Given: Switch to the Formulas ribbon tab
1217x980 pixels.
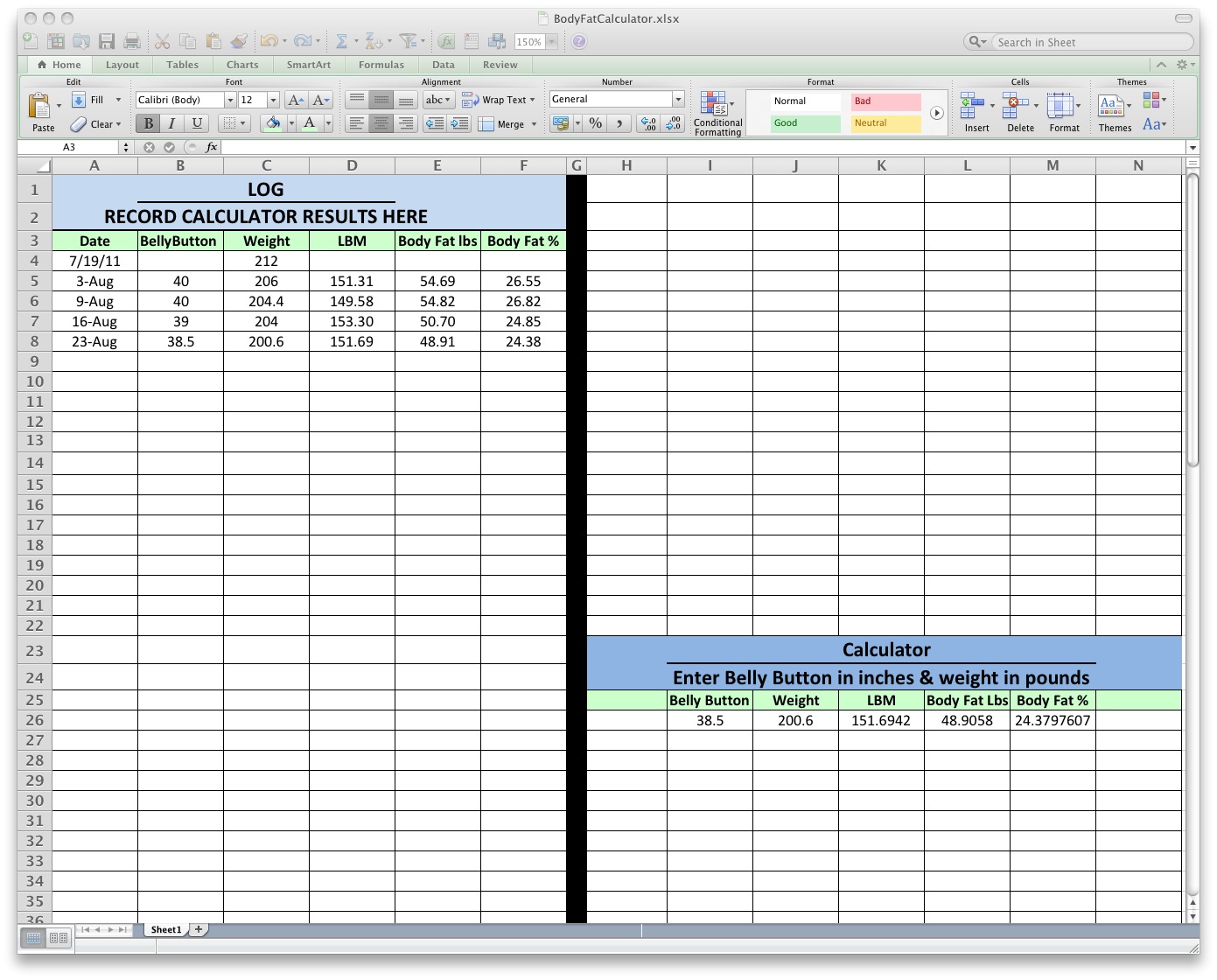Looking at the screenshot, I should [x=381, y=65].
